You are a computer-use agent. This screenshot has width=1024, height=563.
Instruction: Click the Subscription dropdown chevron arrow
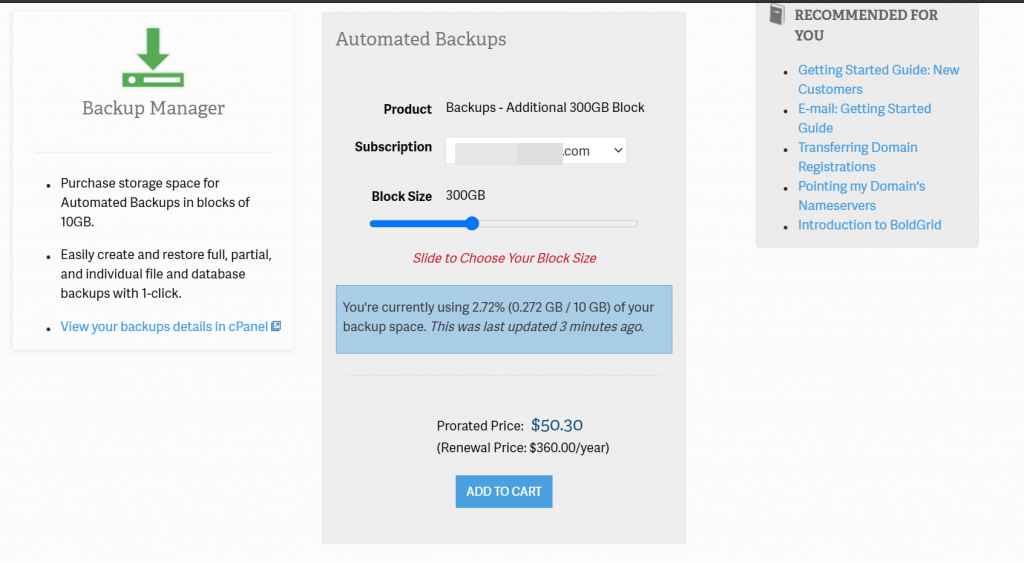618,150
